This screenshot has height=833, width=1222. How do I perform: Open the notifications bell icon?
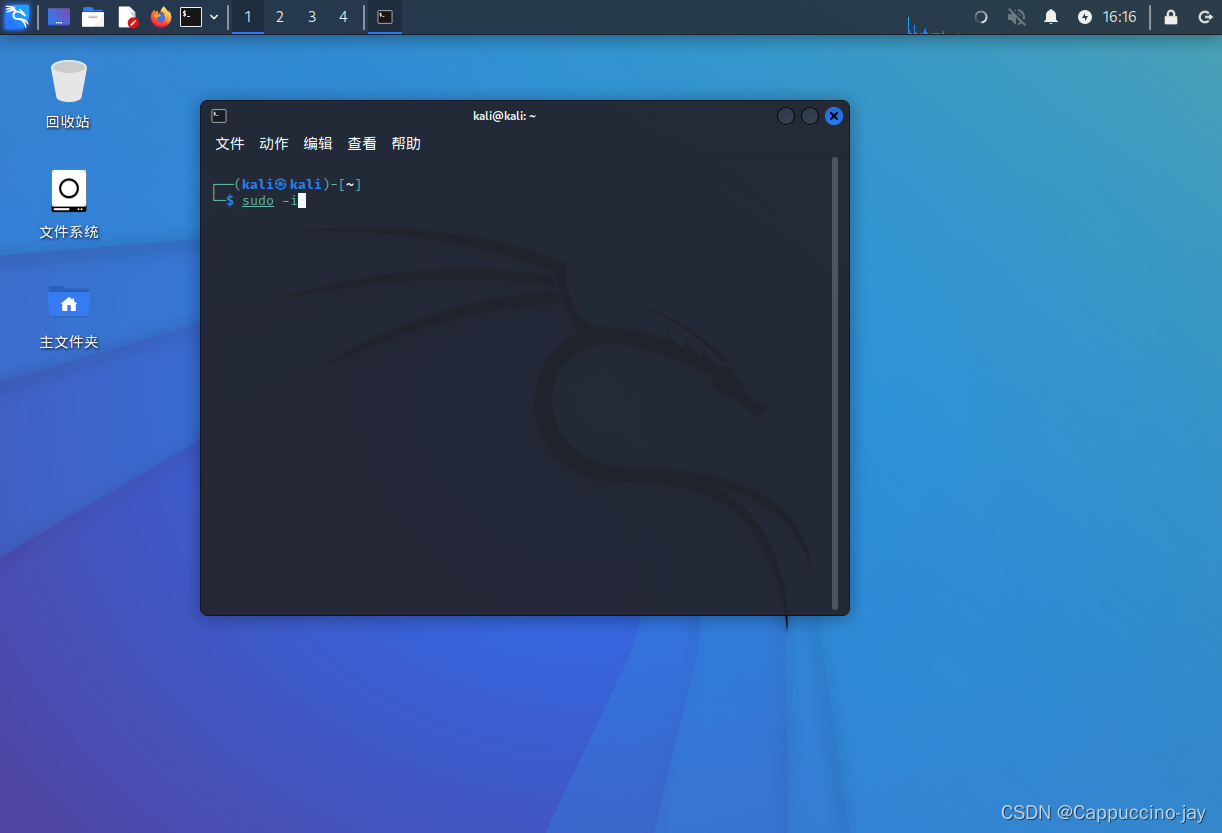[x=1051, y=17]
